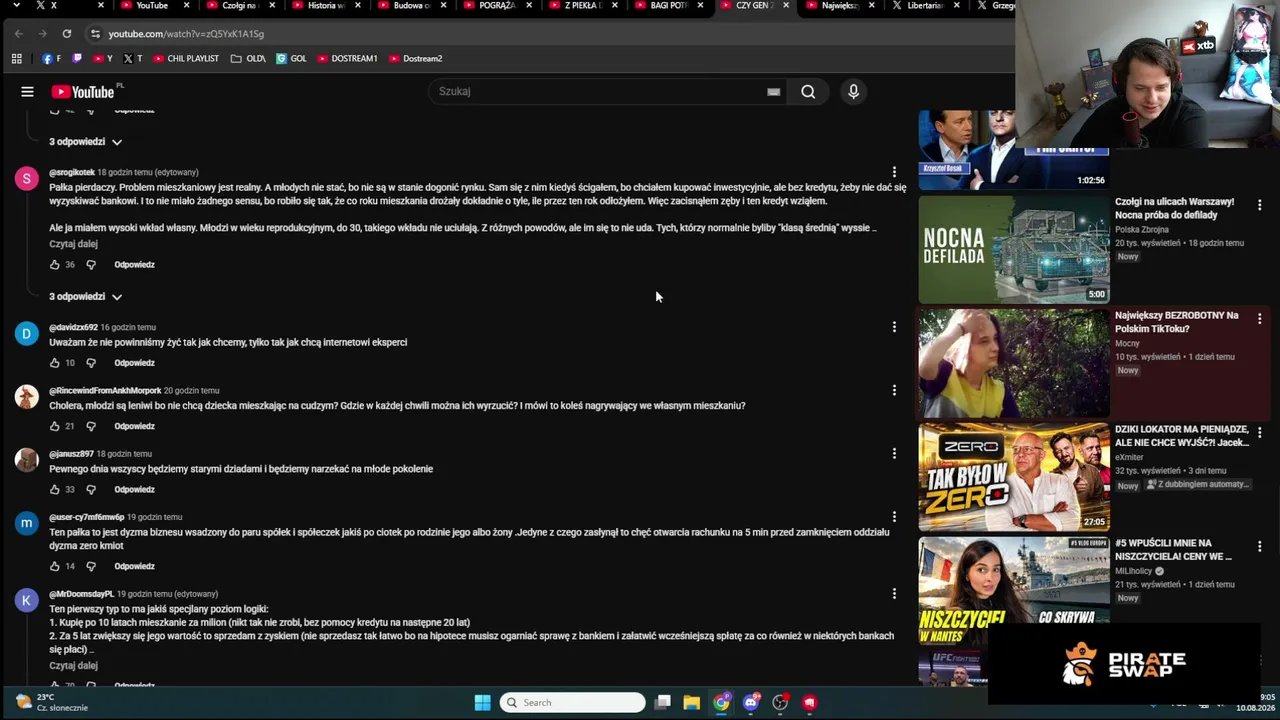Open the on-screen keyboard in the search box
The height and width of the screenshot is (720, 1280).
pos(773,92)
